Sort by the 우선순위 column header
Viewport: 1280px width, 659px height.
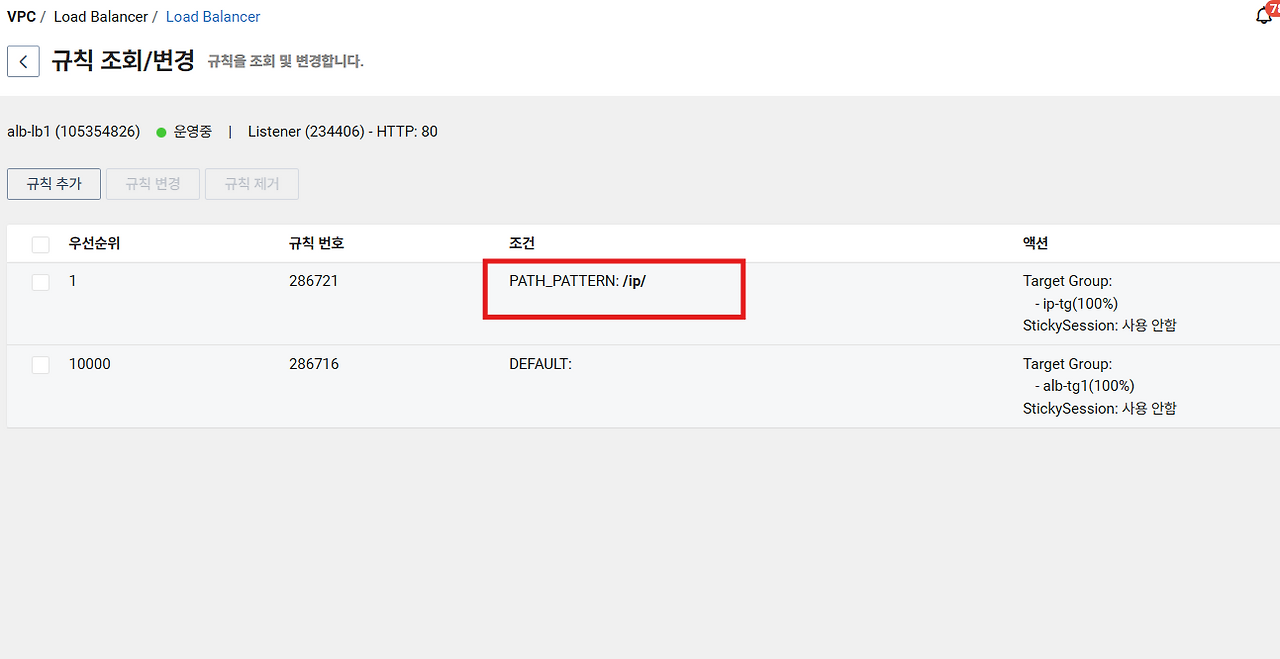pos(95,243)
